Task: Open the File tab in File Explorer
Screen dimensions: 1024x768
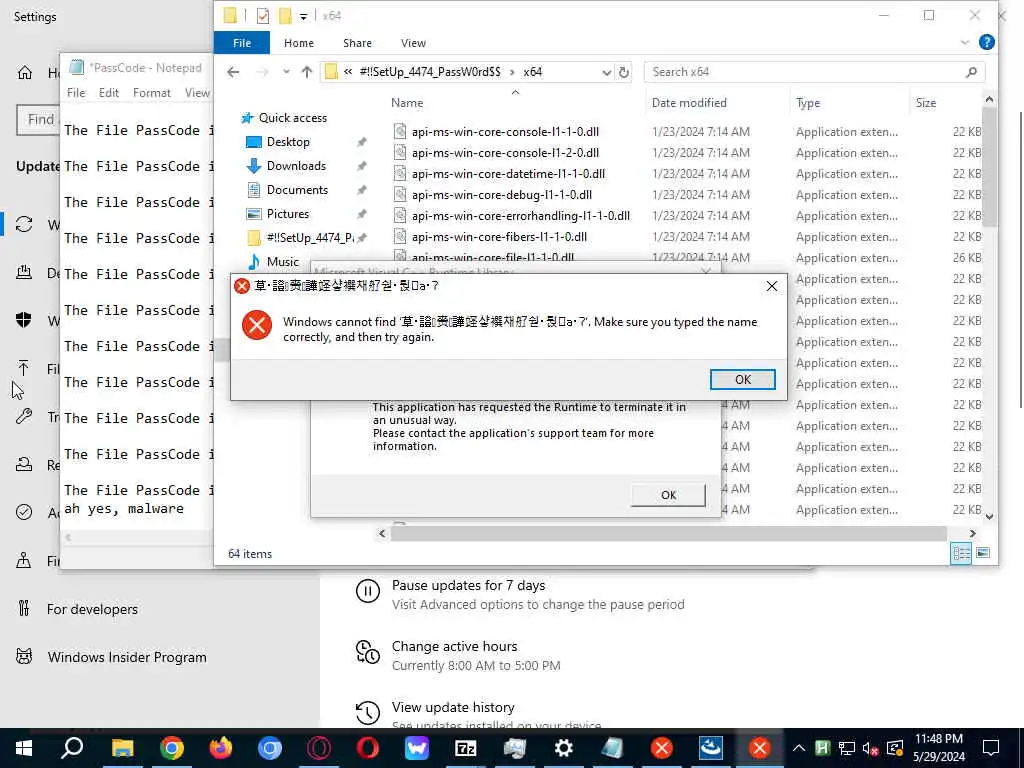Action: coord(242,43)
